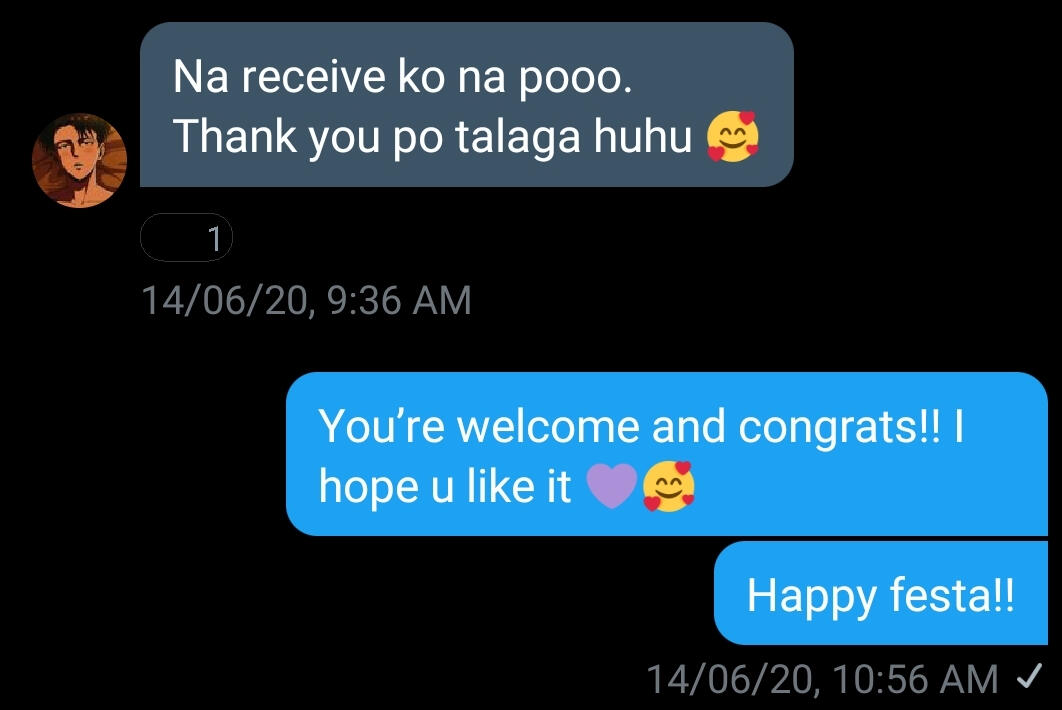This screenshot has width=1062, height=710.
Task: Tap the smiling-hearts emoji beside the purple heart
Action: (668, 486)
